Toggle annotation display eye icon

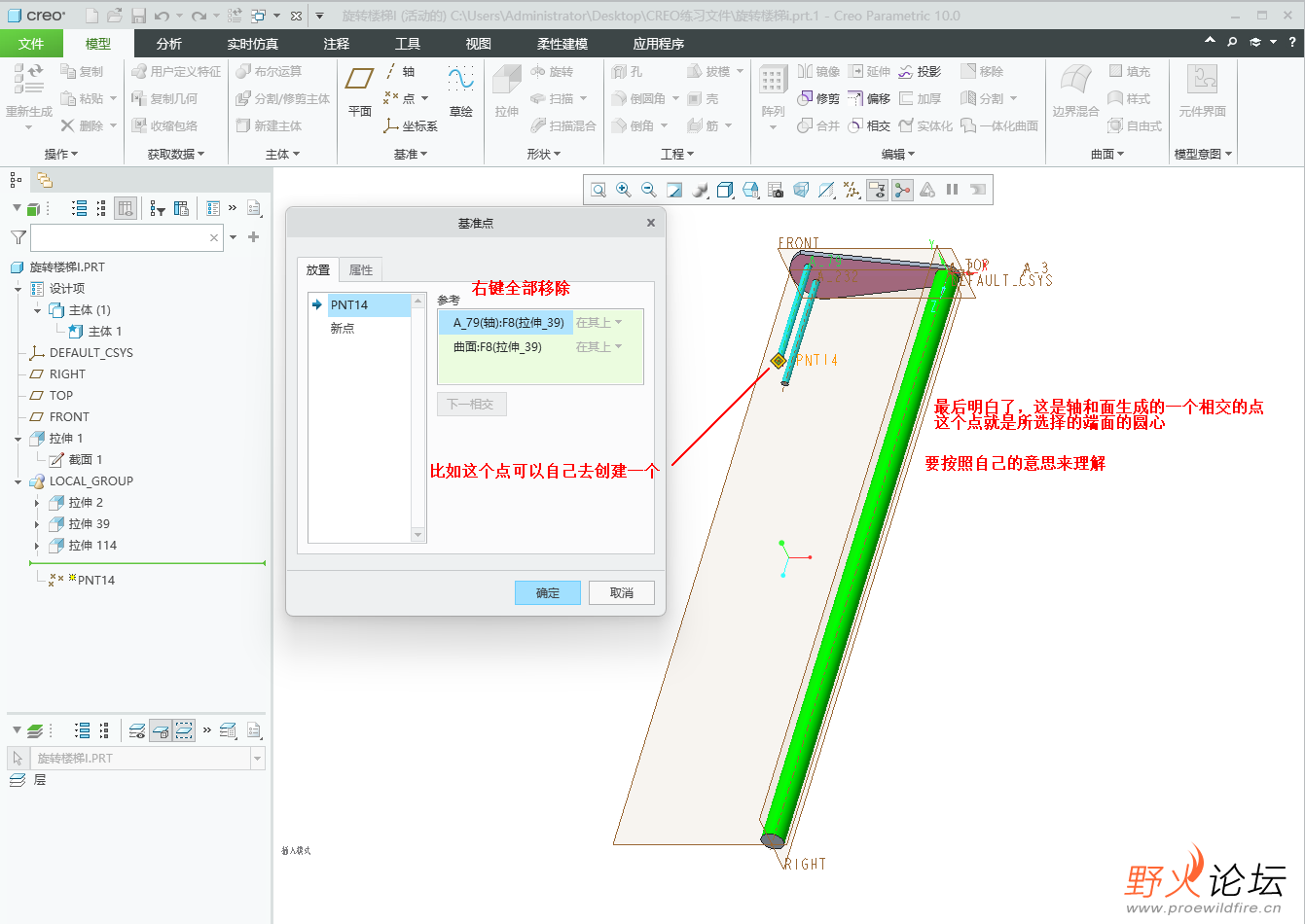[x=877, y=190]
